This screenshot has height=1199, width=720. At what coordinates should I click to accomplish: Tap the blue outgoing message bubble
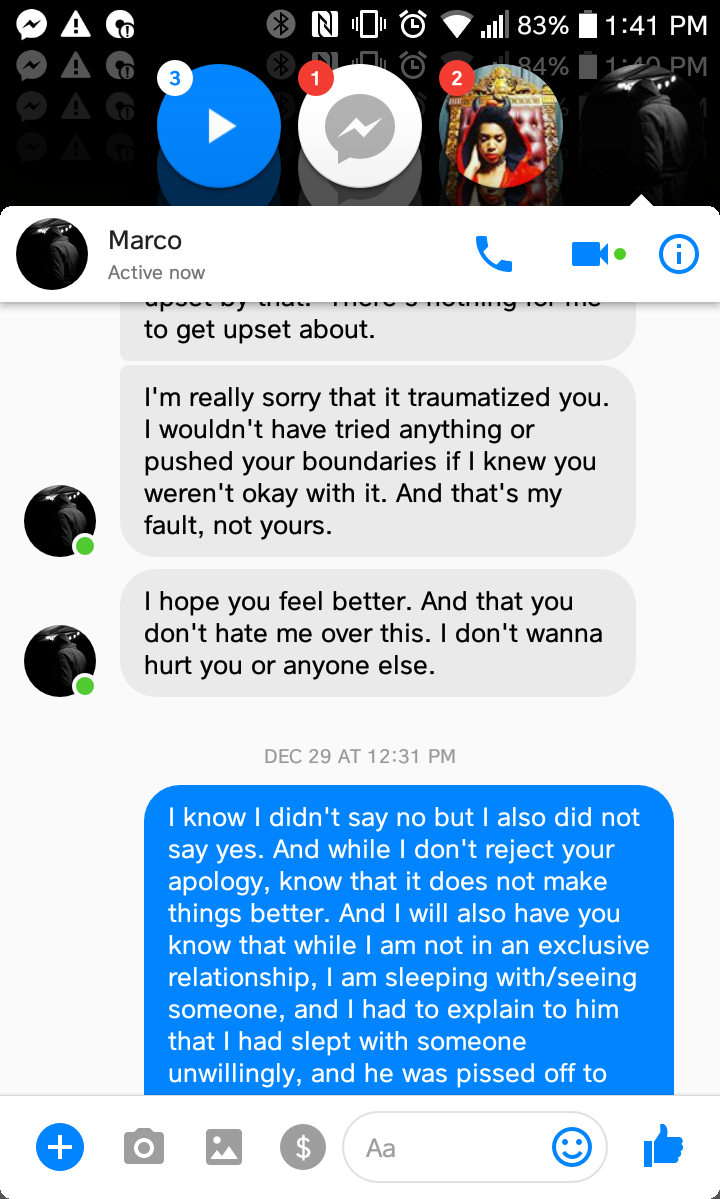(x=409, y=941)
